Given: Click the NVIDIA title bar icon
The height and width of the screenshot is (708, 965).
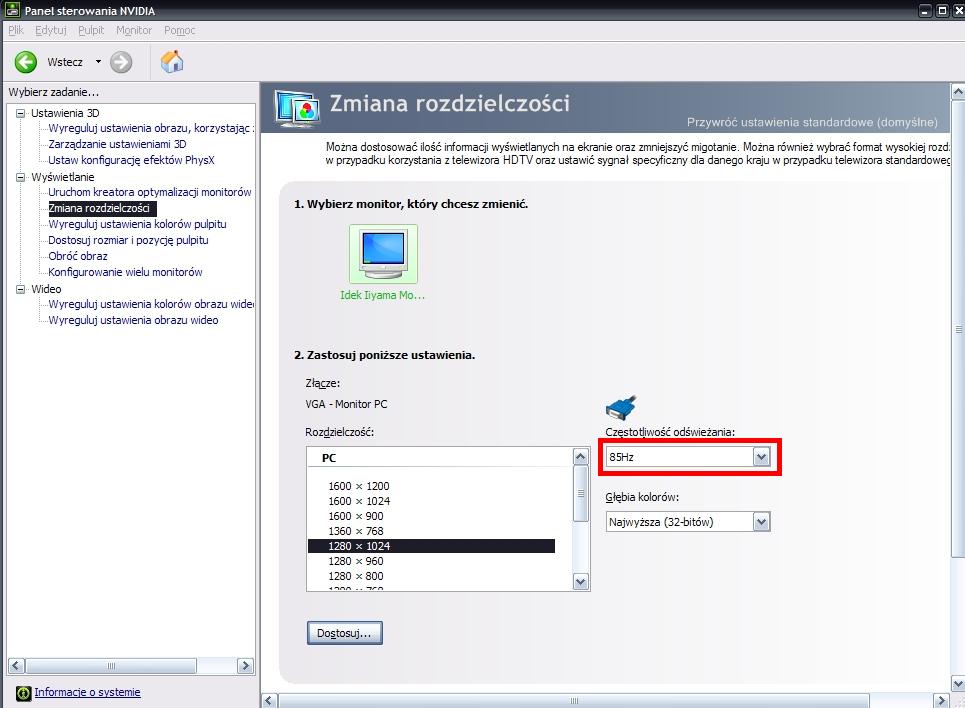Looking at the screenshot, I should coord(12,10).
